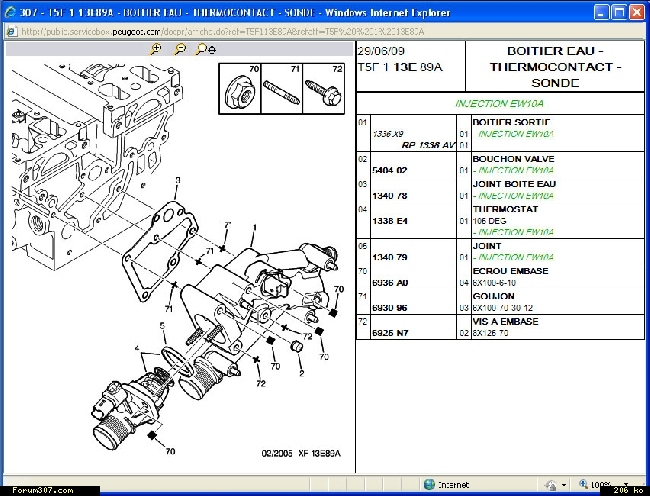Image resolution: width=650 pixels, height=496 pixels.
Task: Open thumbnail 72 flange screw picture
Action: click(324, 88)
